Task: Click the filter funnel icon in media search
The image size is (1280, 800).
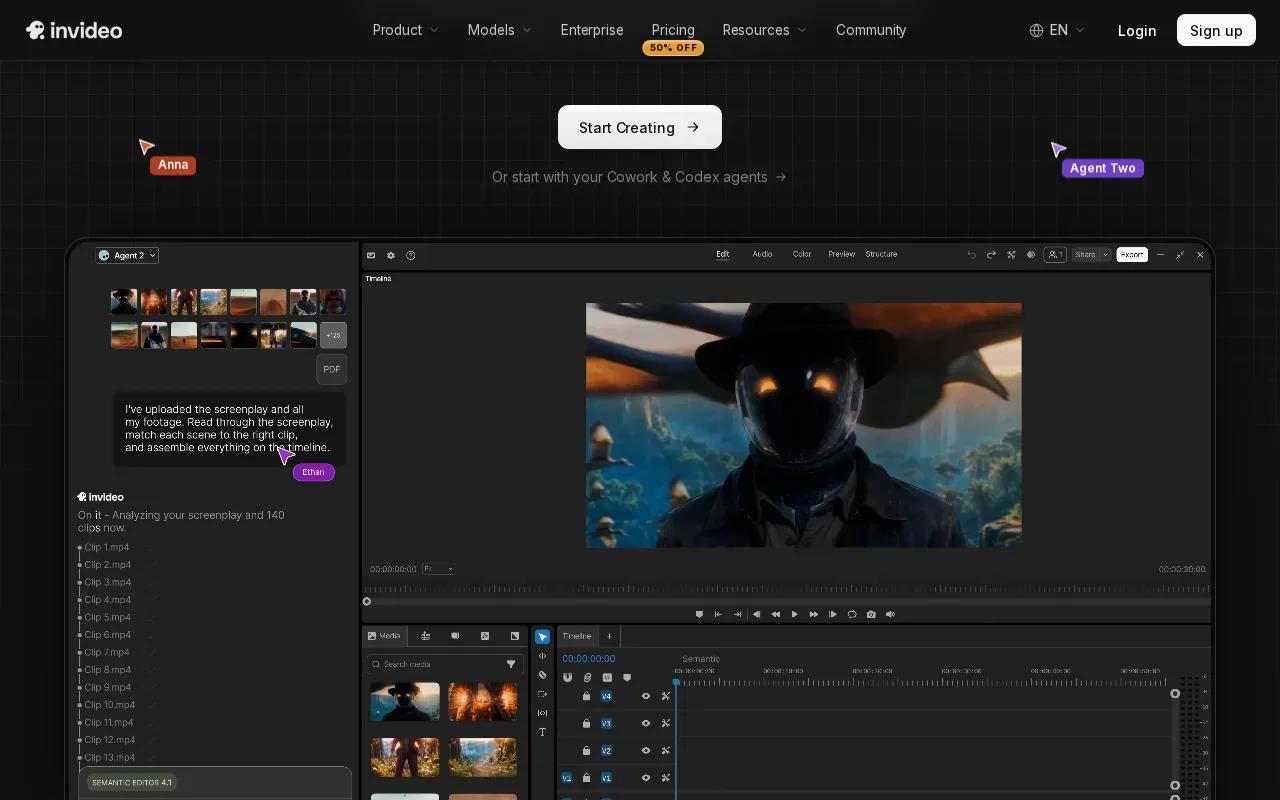Action: (511, 664)
